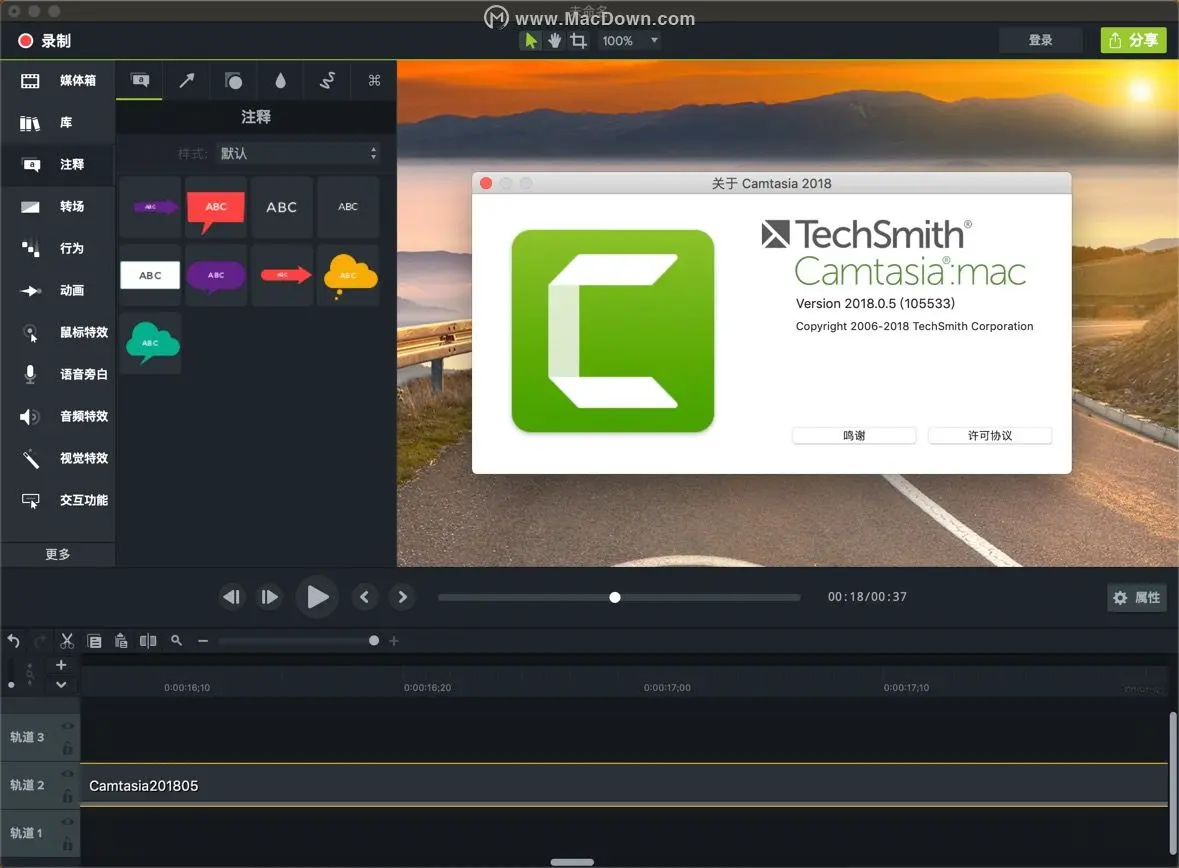This screenshot has height=868, width=1179.
Task: Click the green 分享 share button
Action: (x=1133, y=40)
